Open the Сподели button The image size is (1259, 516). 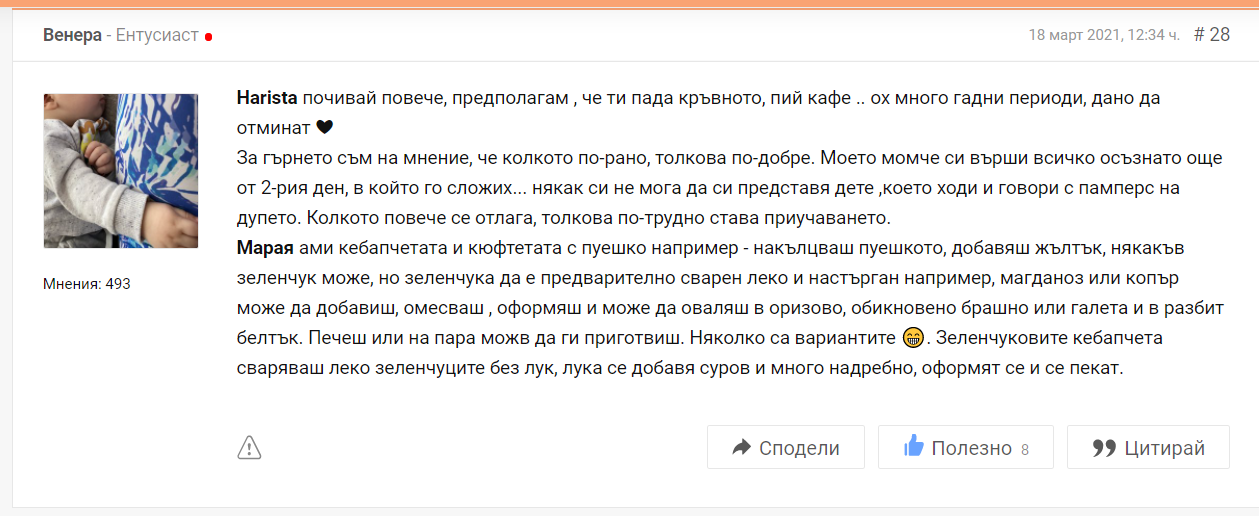pyautogui.click(x=784, y=447)
